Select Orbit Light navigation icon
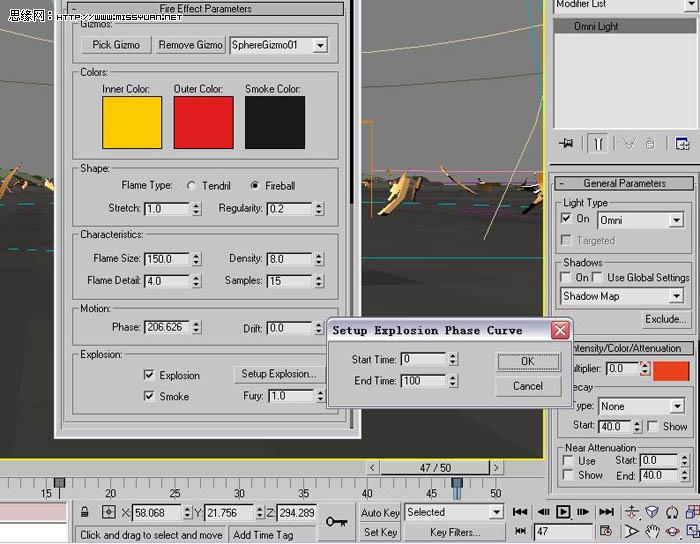700x544 pixels. 672,531
